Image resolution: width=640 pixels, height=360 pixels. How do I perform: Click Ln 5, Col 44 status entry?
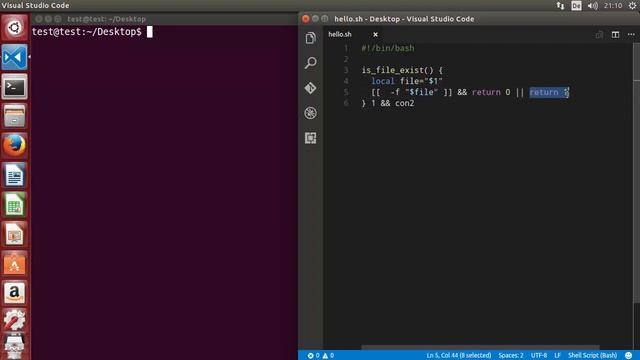pyautogui.click(x=459, y=356)
